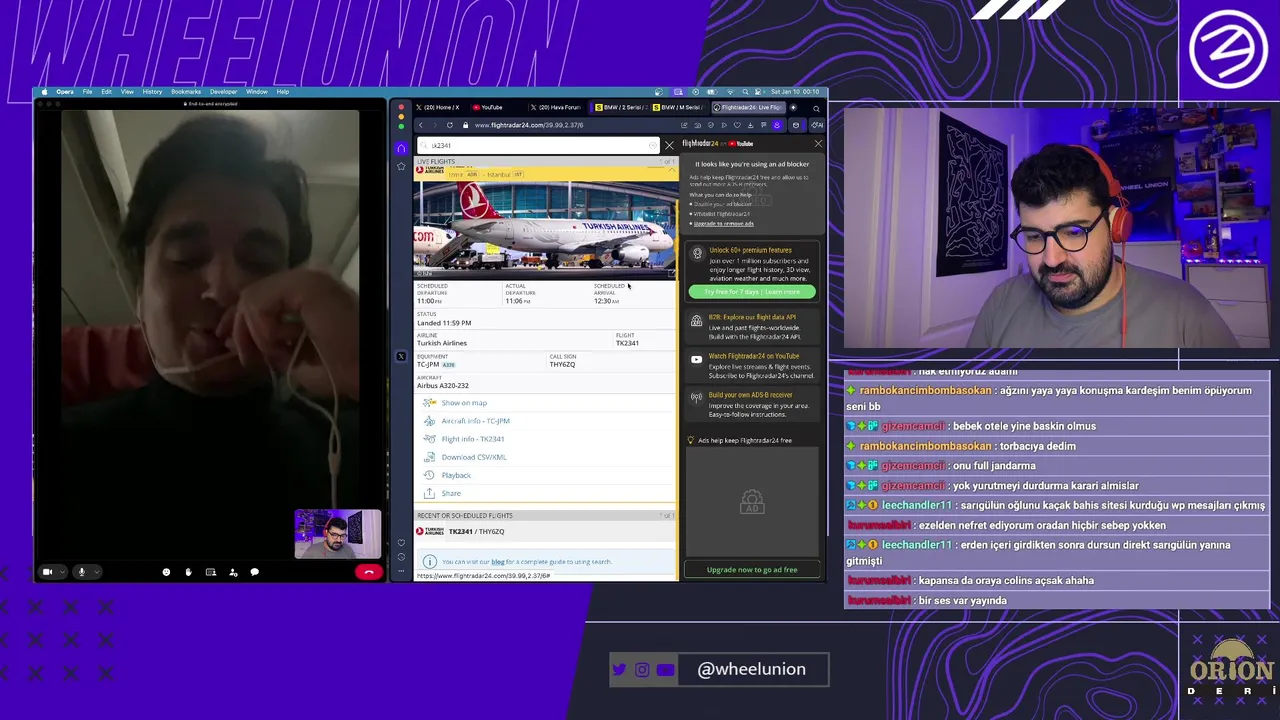Open Spotlight search in macOS menu bar

pos(745,92)
